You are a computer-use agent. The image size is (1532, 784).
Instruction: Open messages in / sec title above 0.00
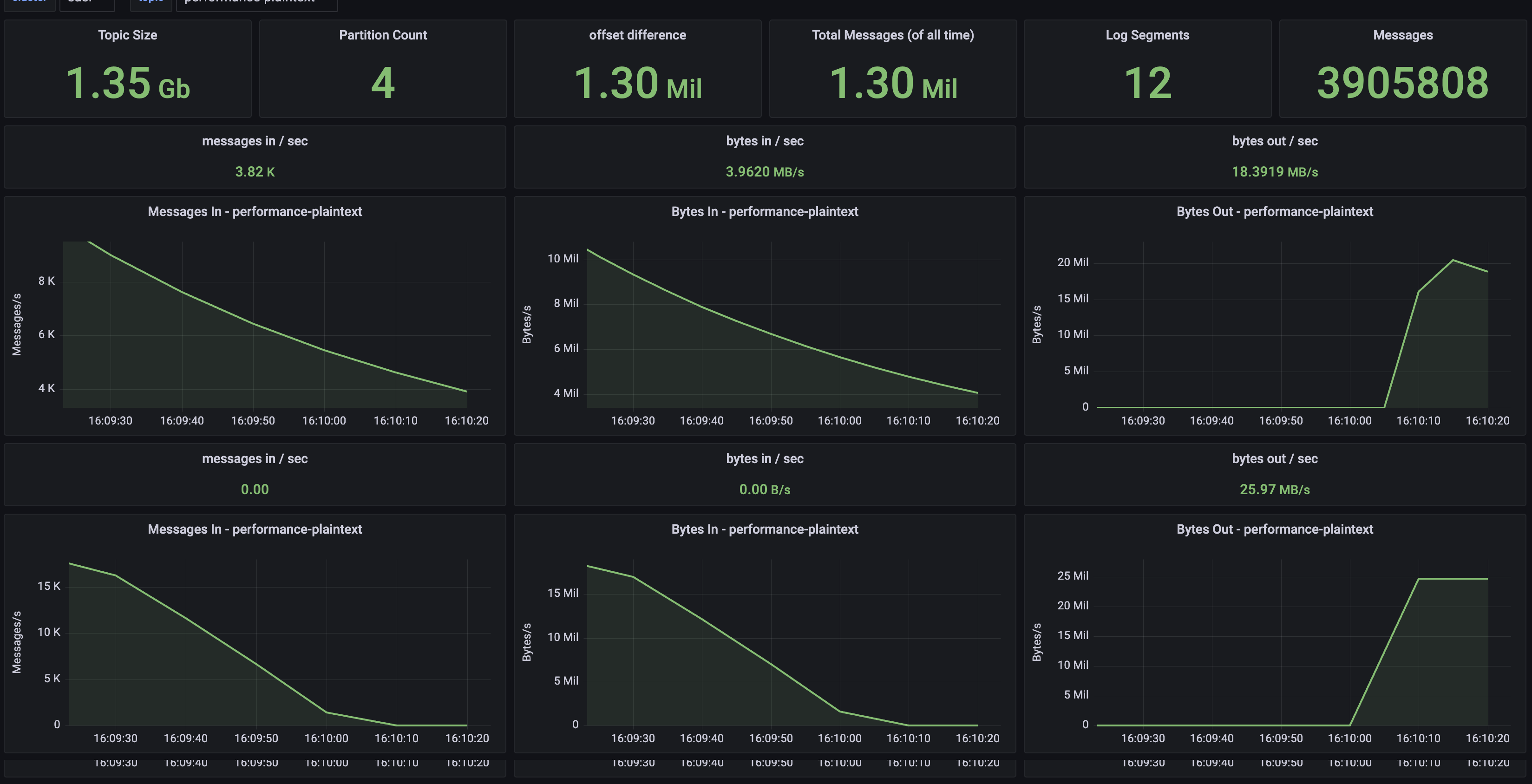pyautogui.click(x=255, y=458)
